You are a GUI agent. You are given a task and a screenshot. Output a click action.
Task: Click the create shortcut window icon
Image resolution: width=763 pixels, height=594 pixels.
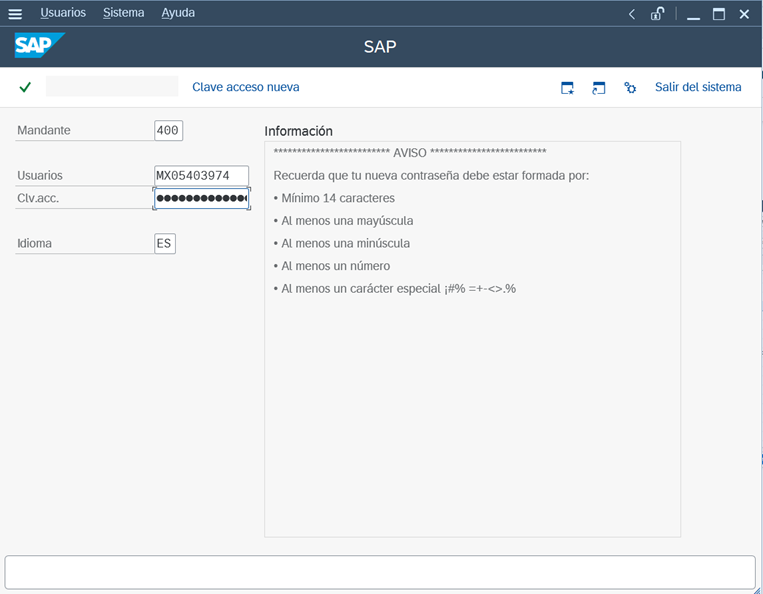599,88
